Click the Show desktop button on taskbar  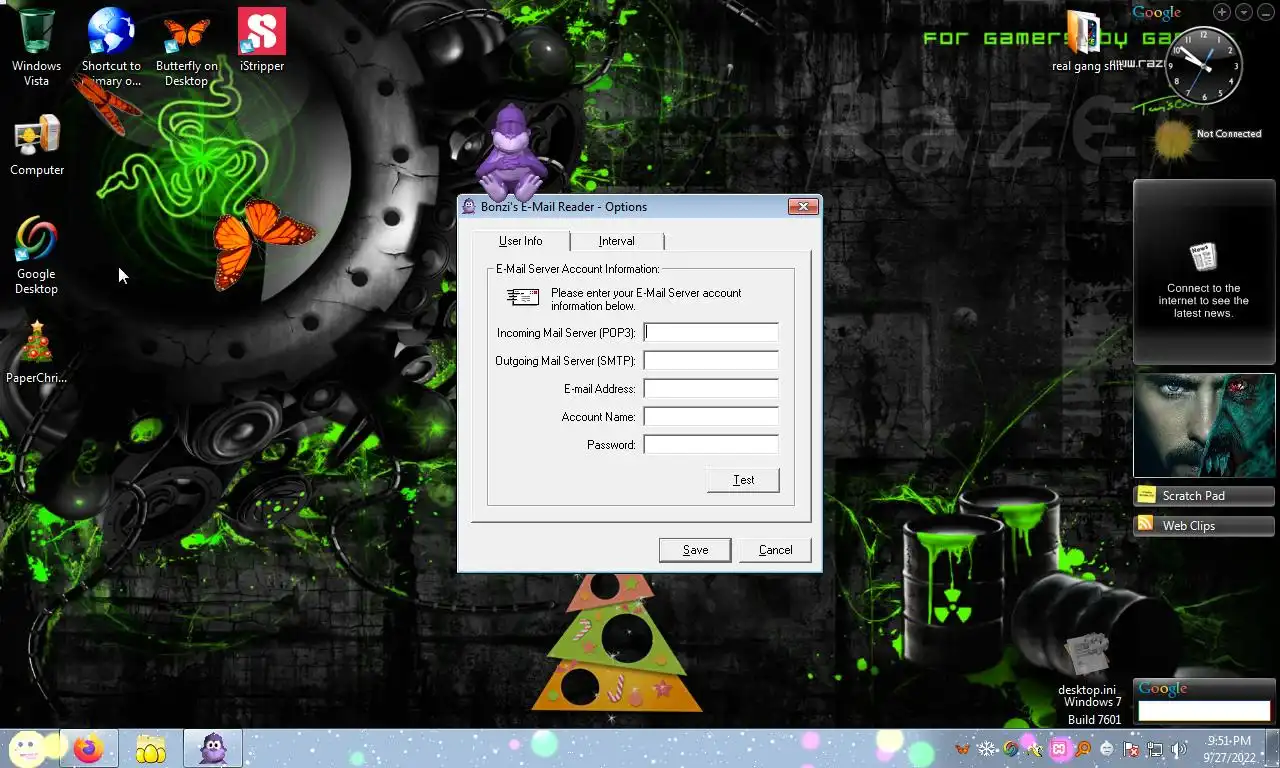[x=1272, y=749]
